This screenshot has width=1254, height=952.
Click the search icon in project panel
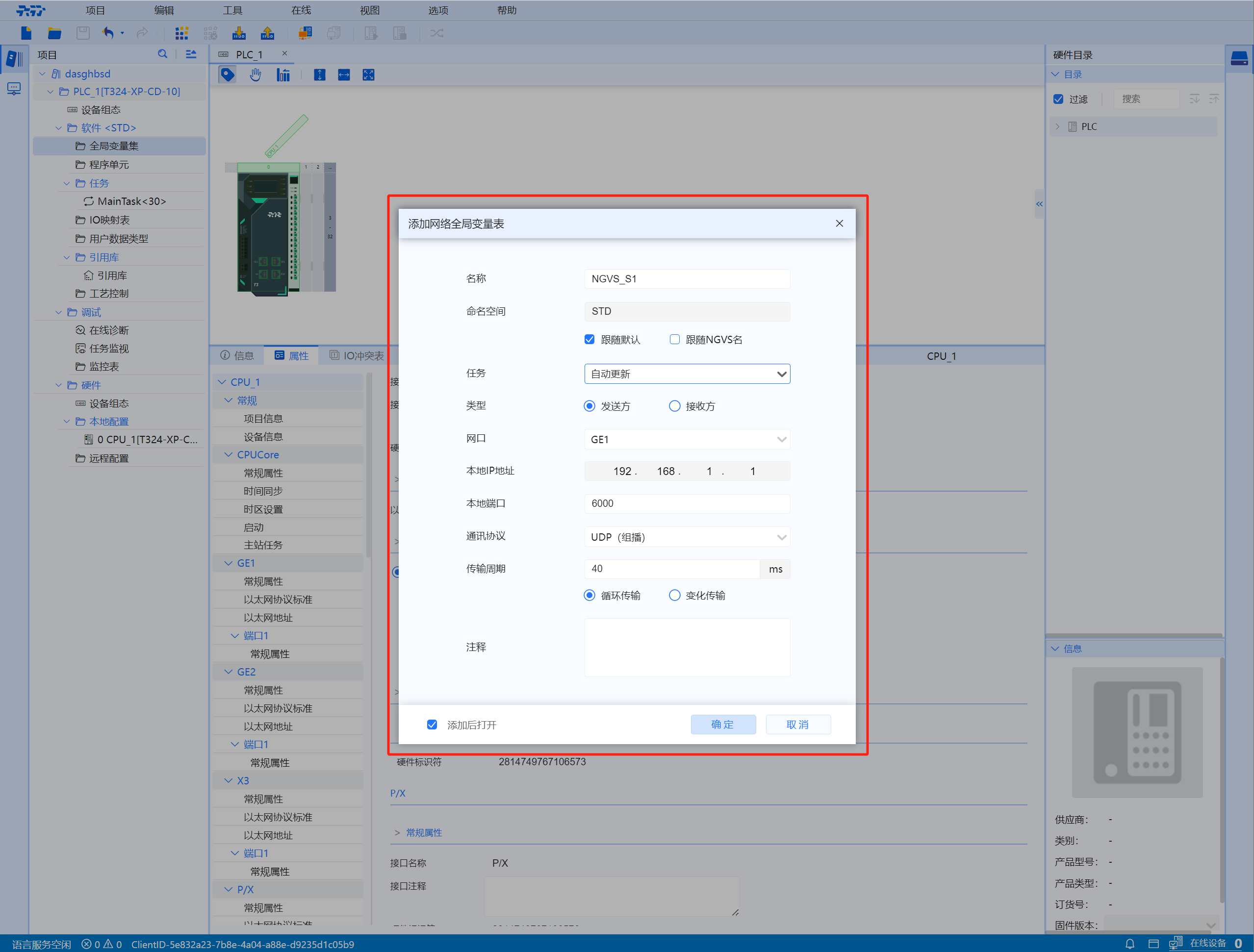(163, 54)
